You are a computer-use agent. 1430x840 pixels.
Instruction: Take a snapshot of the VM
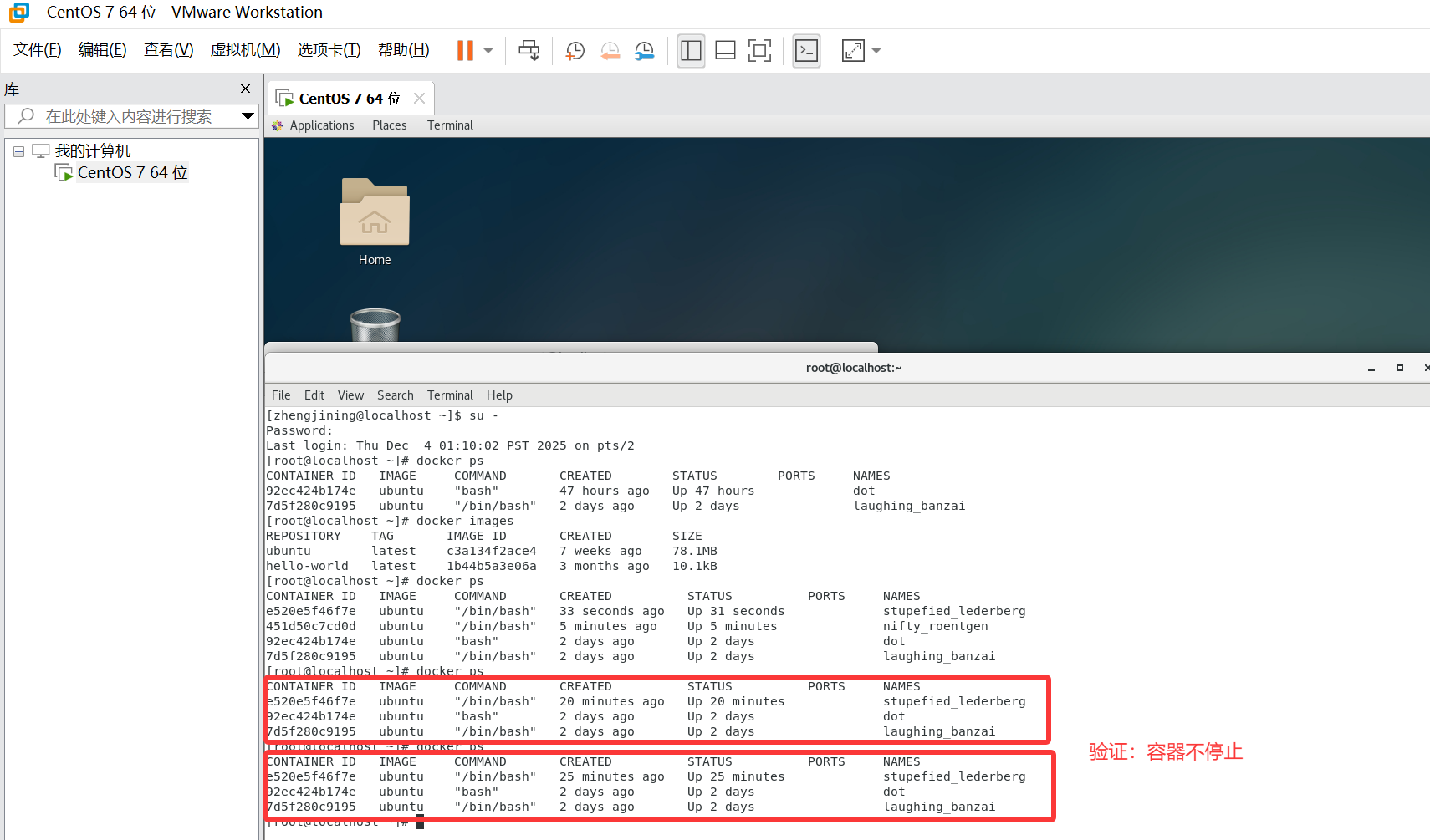coord(575,50)
